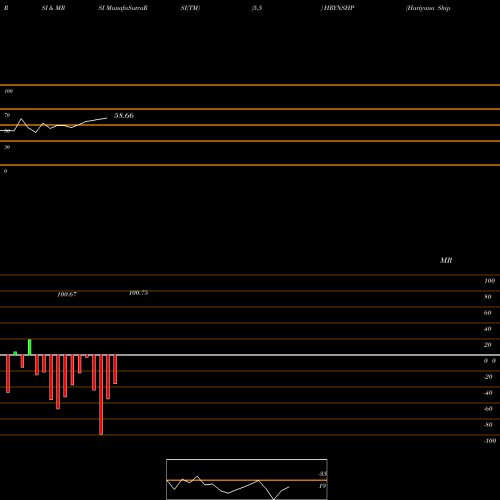Click the 30 level RSI axis label
Viewport: 500px width, 500px height.
(x=7, y=147)
